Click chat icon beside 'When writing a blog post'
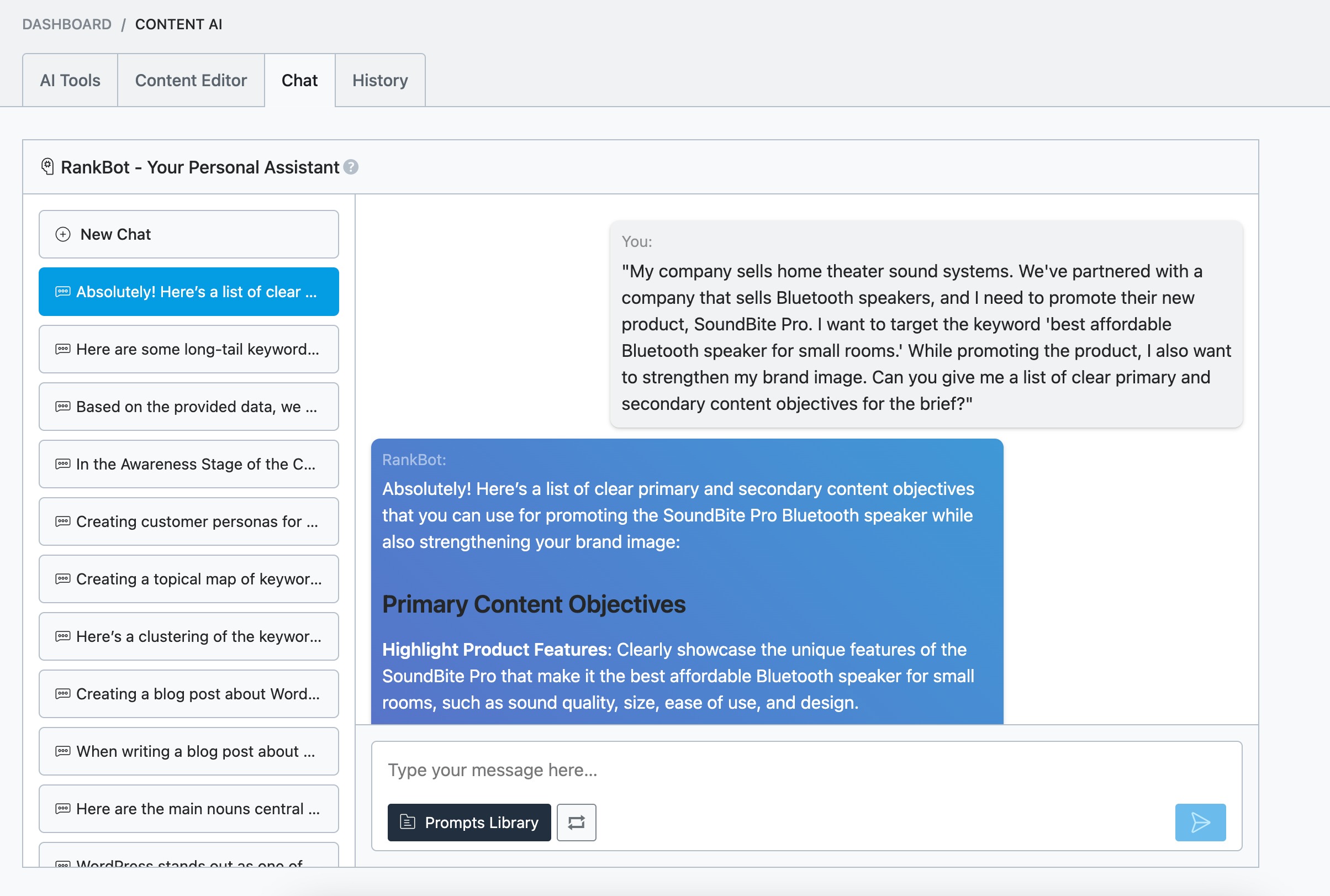 point(63,751)
